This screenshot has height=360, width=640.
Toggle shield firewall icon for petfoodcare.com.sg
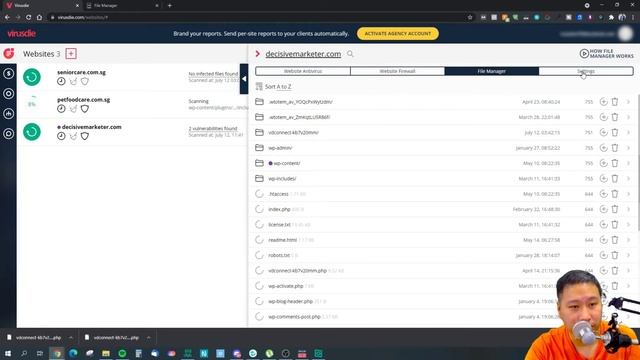tap(84, 109)
